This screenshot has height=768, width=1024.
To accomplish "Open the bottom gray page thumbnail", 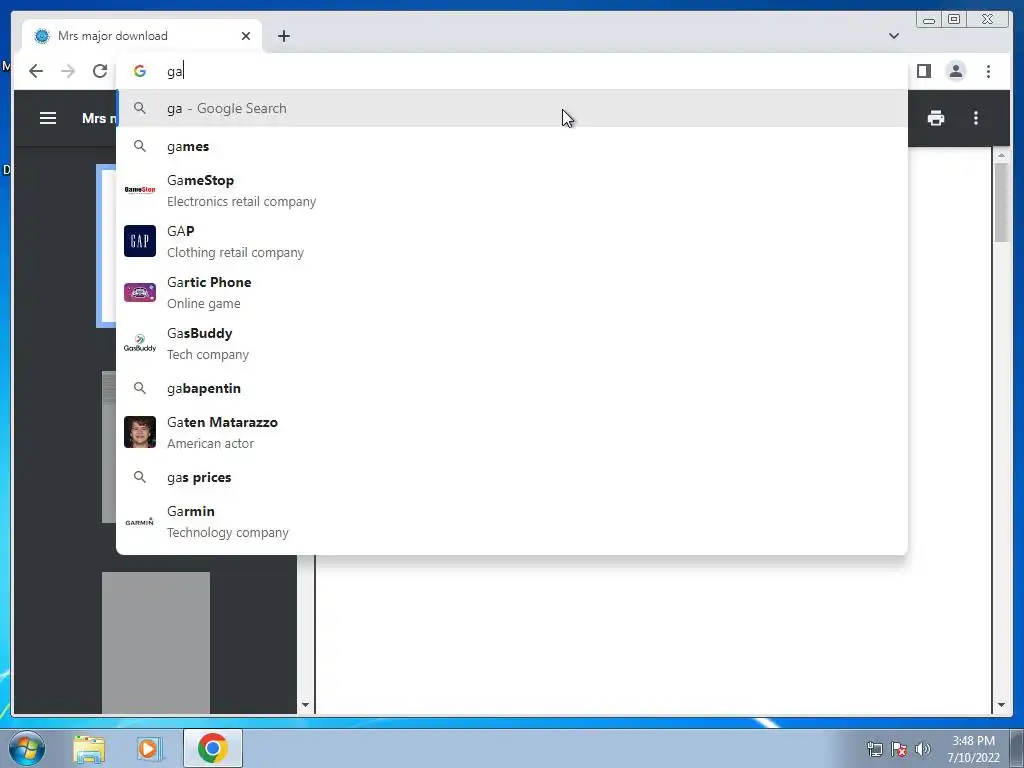I will pyautogui.click(x=155, y=643).
